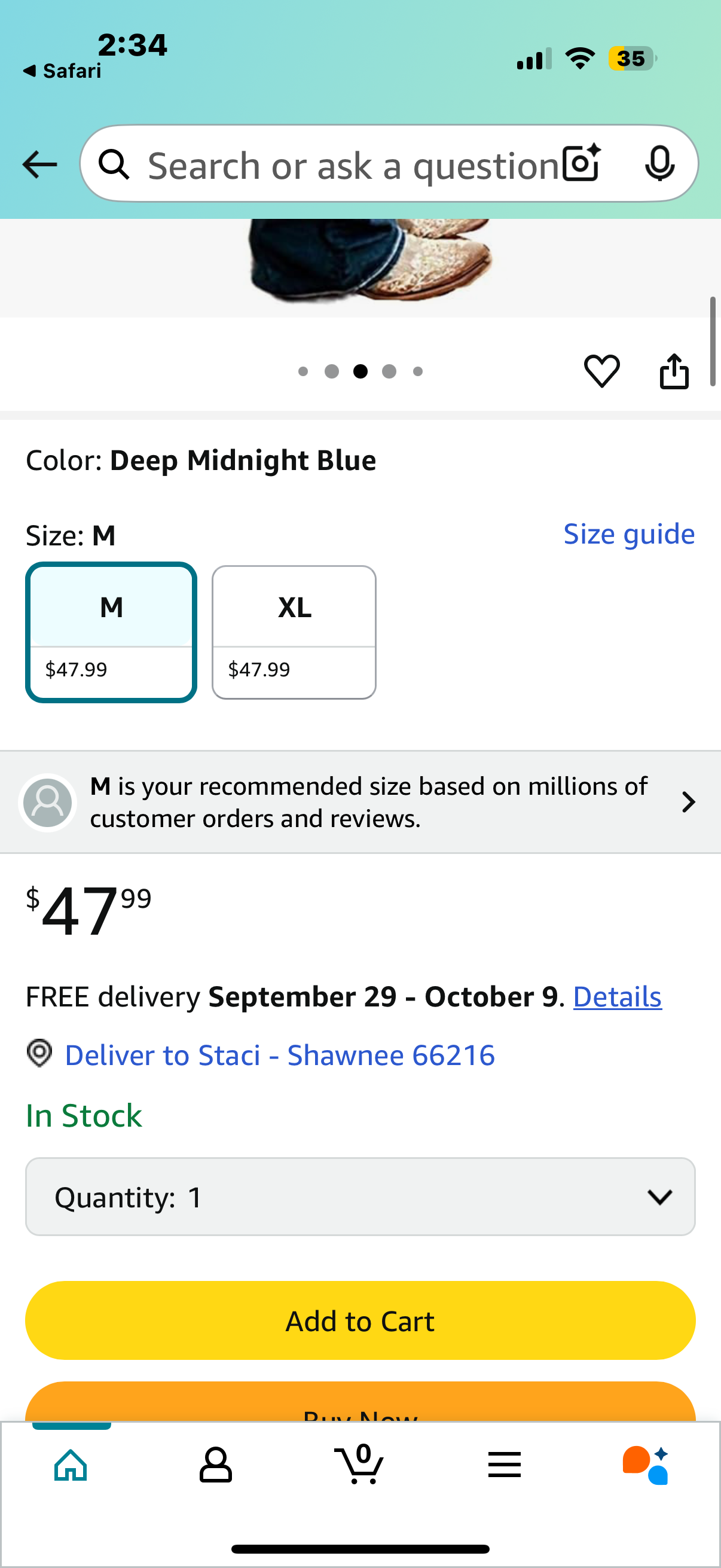Screen dimensions: 721x1568
Task: Jump to fourth image dot indicator
Action: [x=389, y=371]
